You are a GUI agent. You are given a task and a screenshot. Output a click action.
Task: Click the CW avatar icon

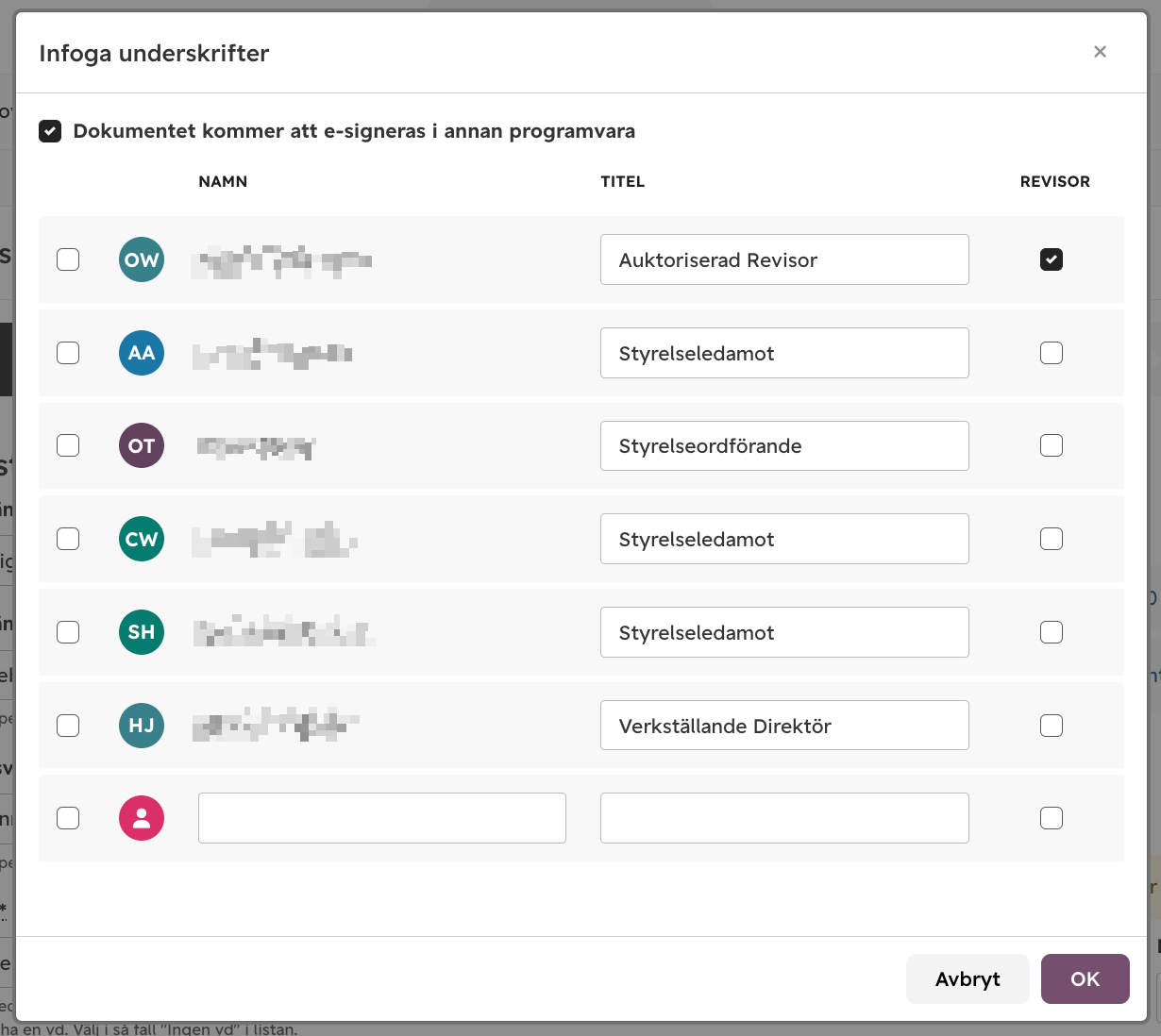coord(142,539)
